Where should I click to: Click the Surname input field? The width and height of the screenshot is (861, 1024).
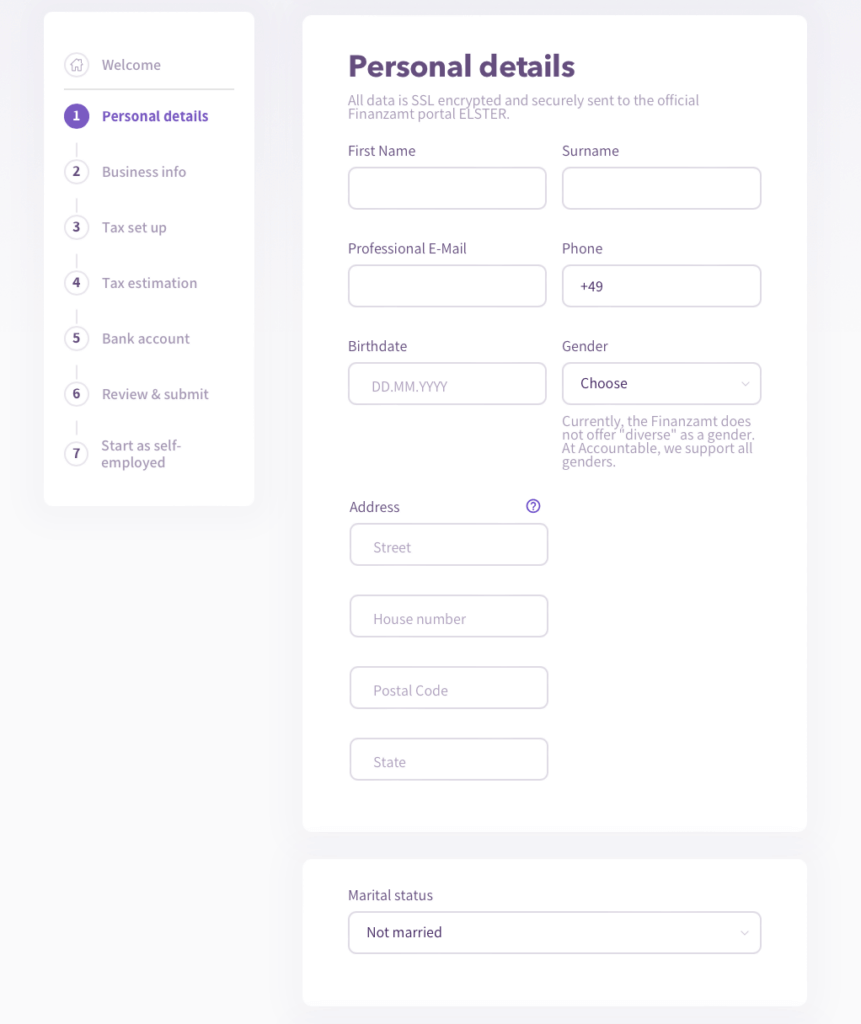coord(661,188)
